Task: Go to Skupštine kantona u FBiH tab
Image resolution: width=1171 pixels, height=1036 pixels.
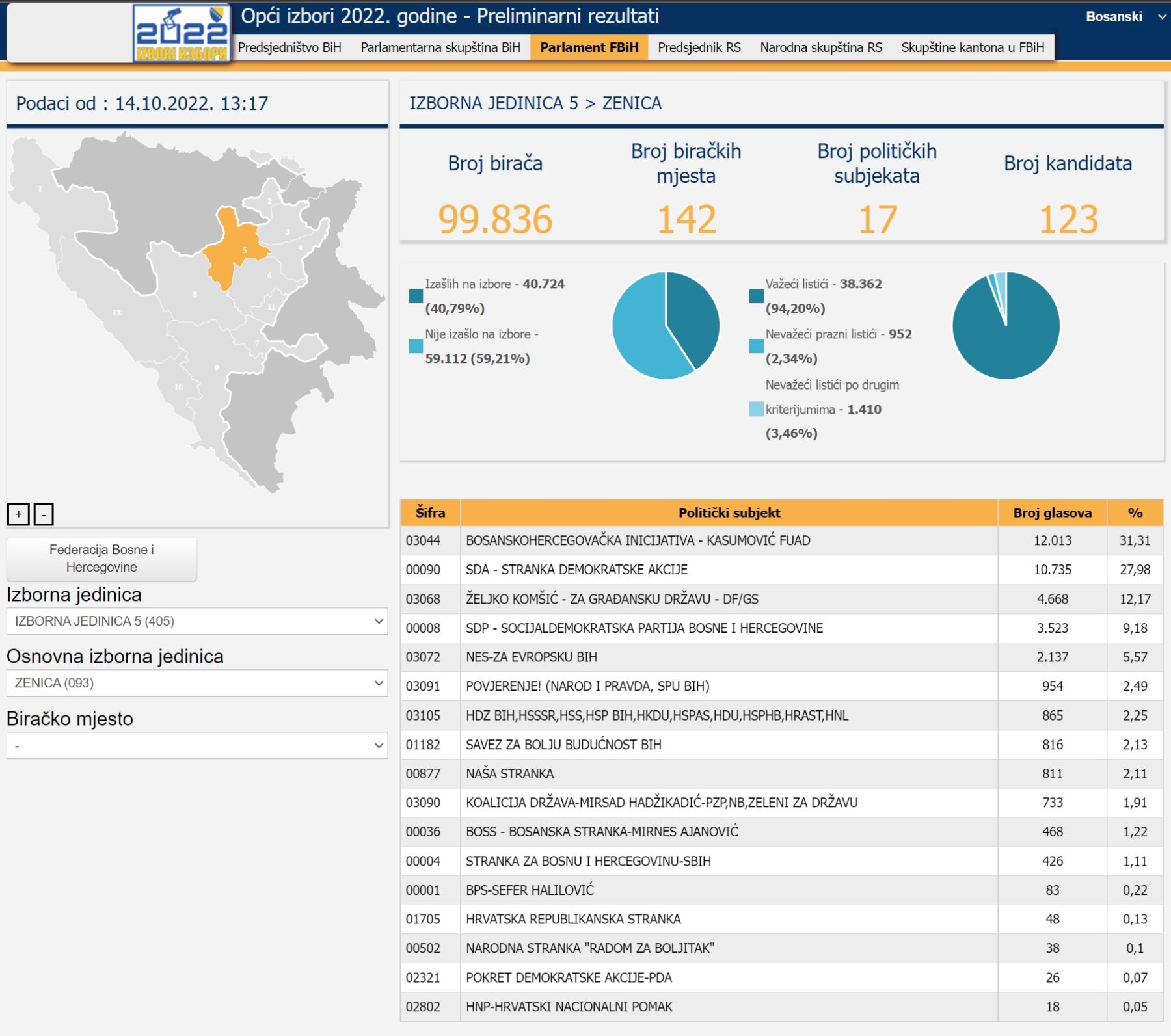Action: (973, 47)
